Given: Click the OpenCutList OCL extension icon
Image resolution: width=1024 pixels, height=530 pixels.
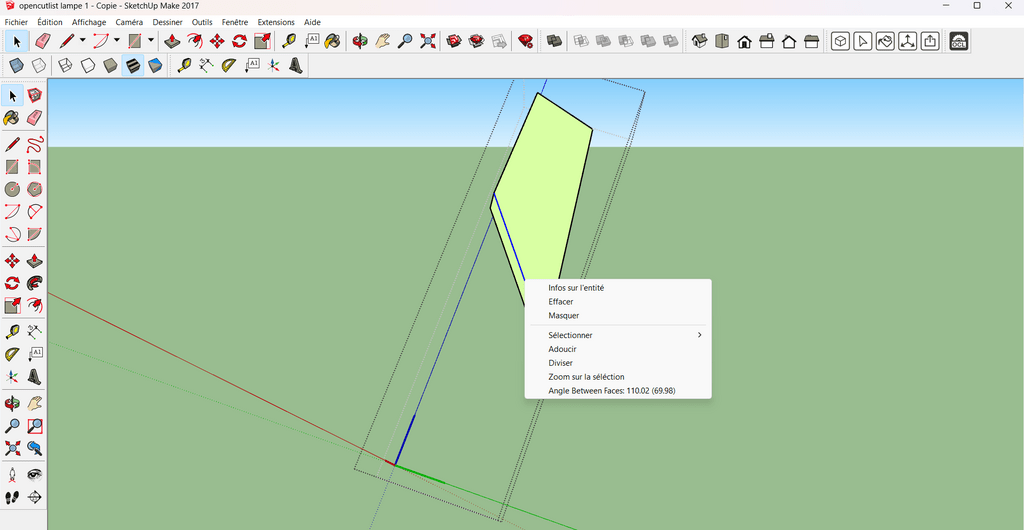Looking at the screenshot, I should (958, 41).
